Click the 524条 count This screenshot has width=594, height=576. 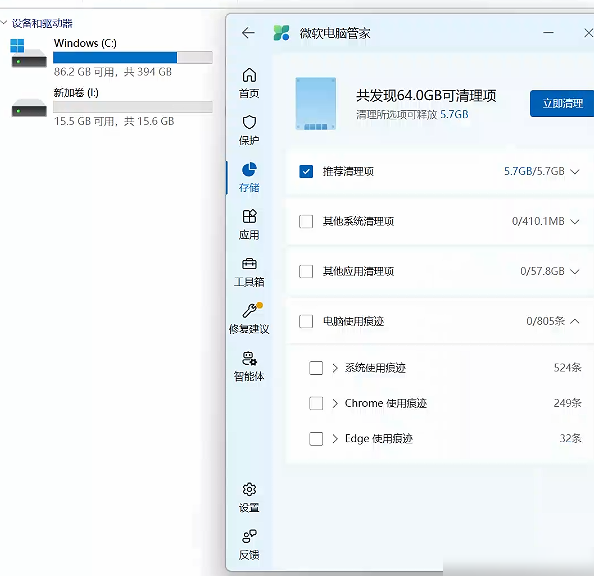(x=567, y=368)
